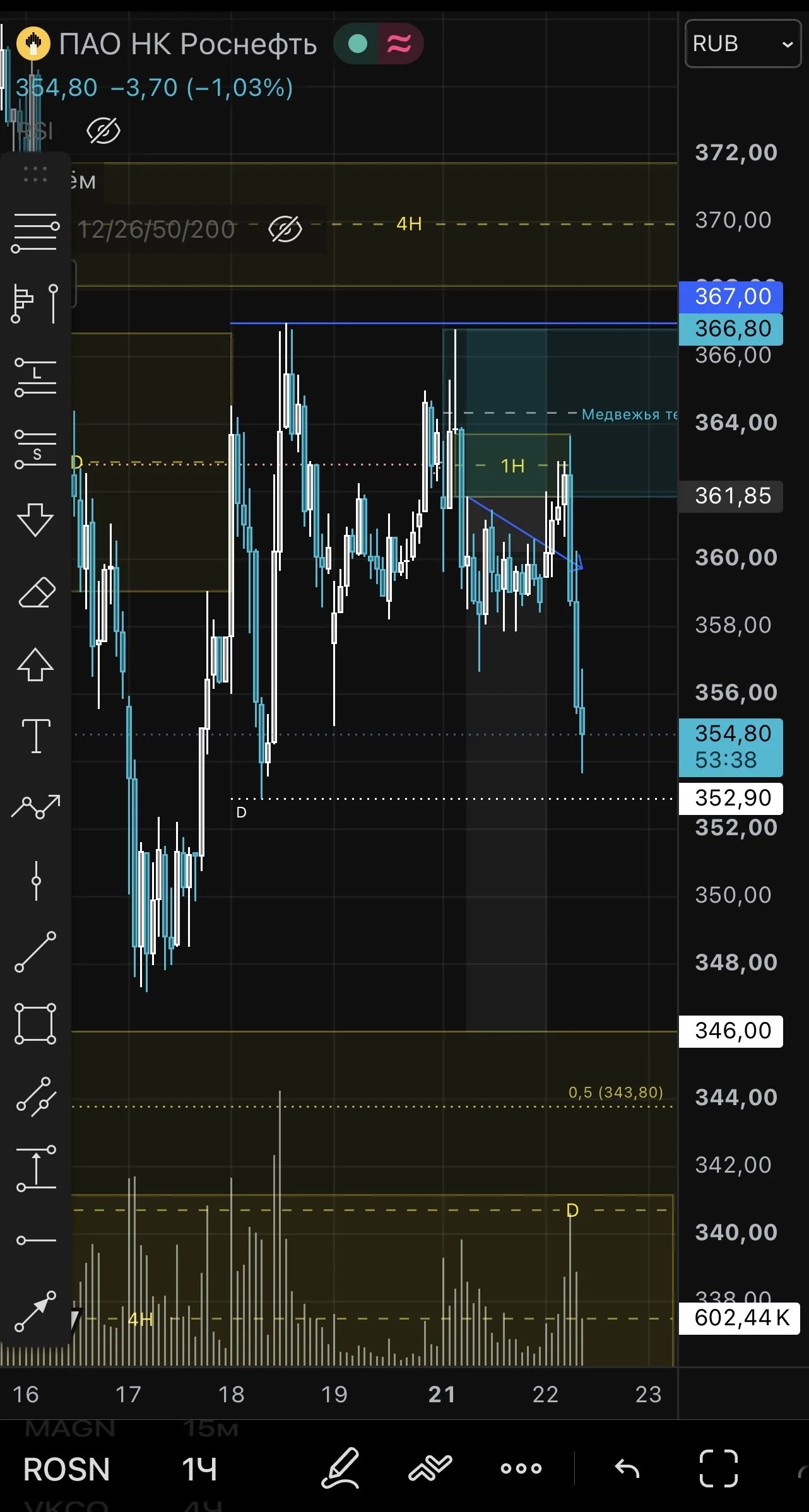Tap the blue 367,00 price level tag
Viewport: 809px width, 1512px height.
pos(731,296)
